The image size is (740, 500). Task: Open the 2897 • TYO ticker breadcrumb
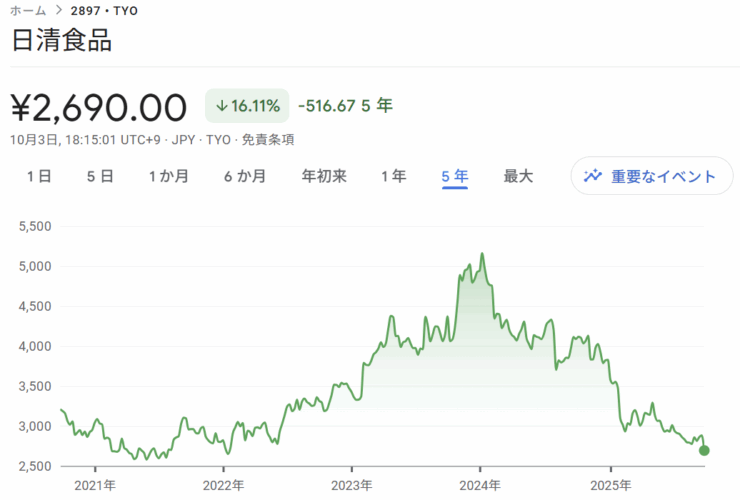click(x=104, y=11)
